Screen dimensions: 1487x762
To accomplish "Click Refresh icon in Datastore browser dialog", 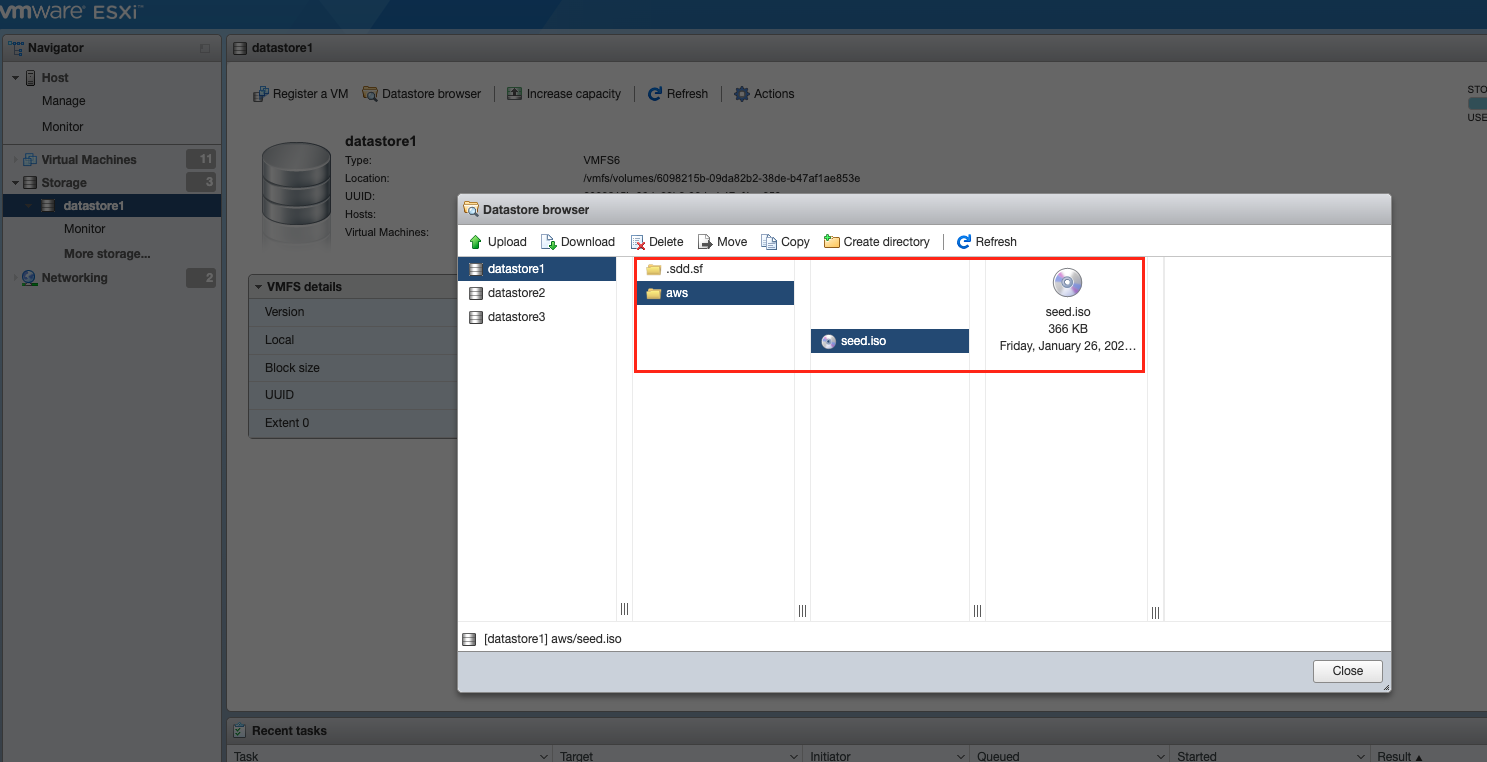I will (x=964, y=242).
